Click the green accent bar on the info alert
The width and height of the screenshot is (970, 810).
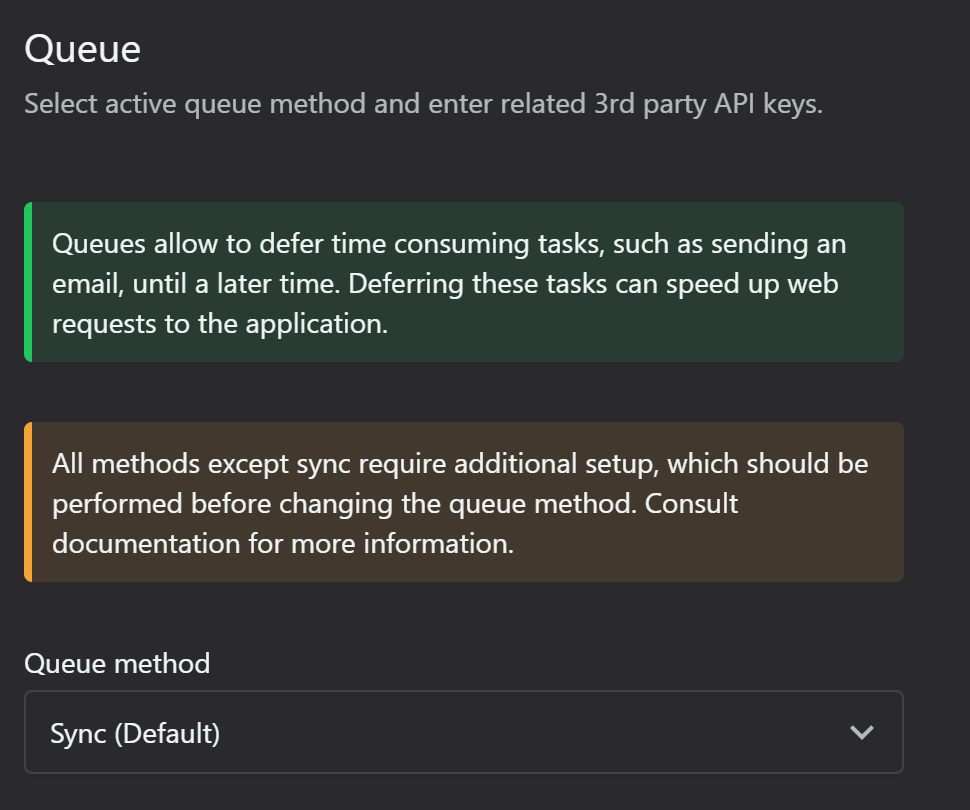[28, 282]
